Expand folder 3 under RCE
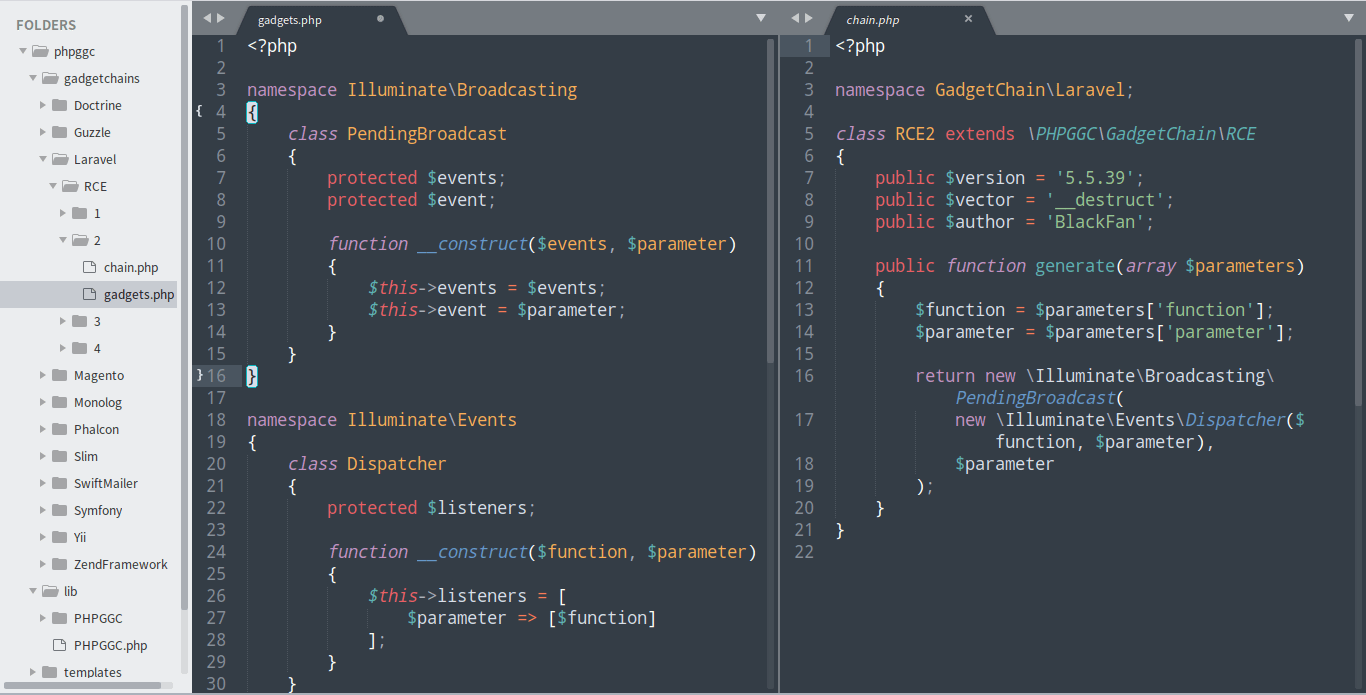This screenshot has width=1366, height=695. [x=63, y=321]
